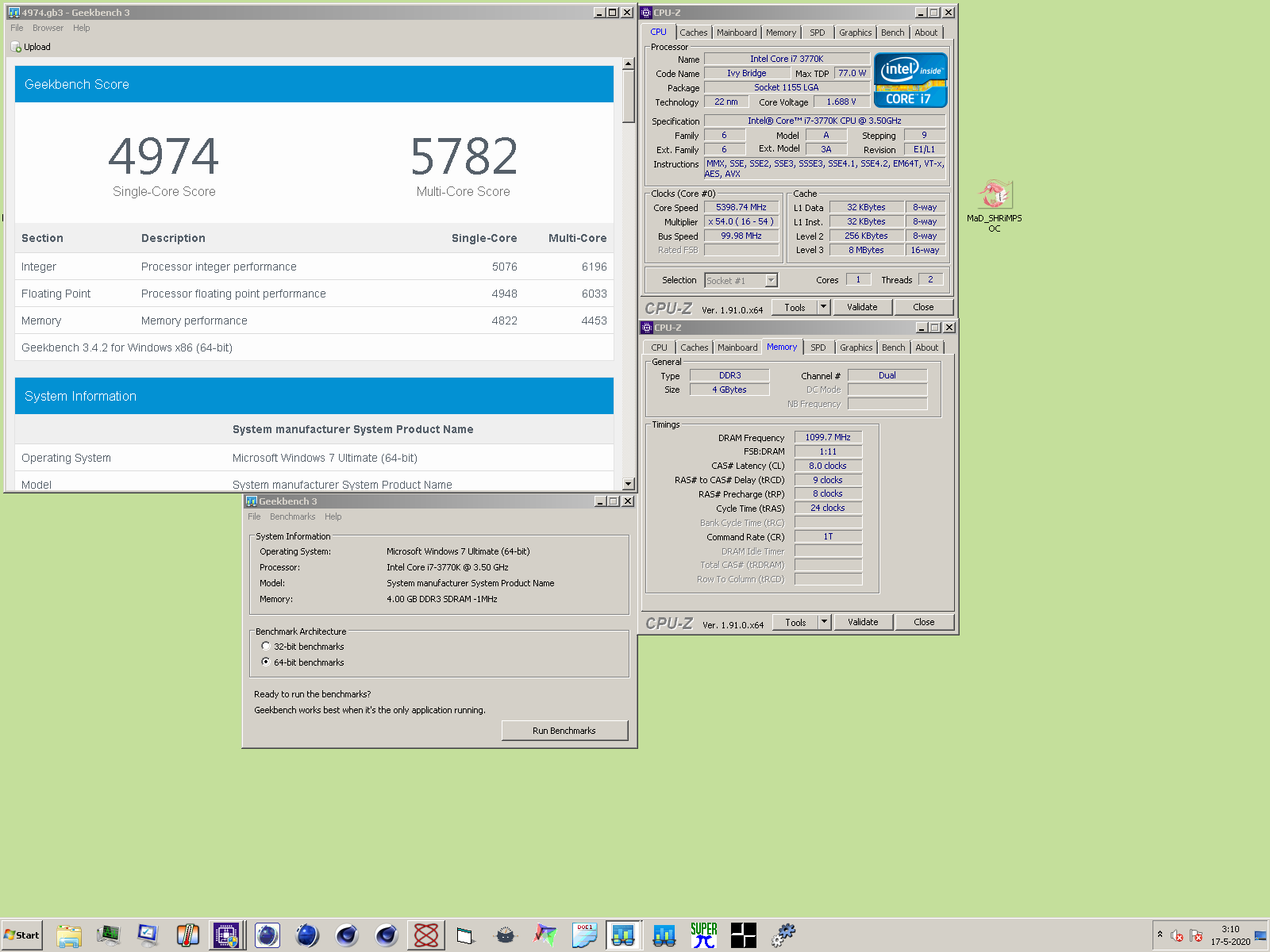Click Validate in lower CPU-Z window
The width and height of the screenshot is (1270, 952).
863,622
